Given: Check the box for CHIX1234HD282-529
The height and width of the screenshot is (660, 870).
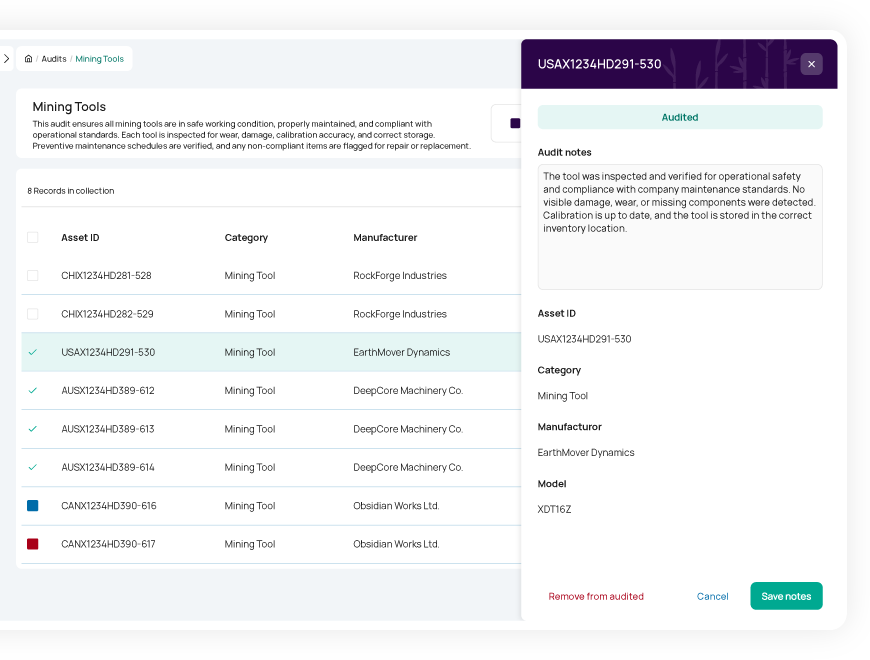Looking at the screenshot, I should pyautogui.click(x=33, y=314).
